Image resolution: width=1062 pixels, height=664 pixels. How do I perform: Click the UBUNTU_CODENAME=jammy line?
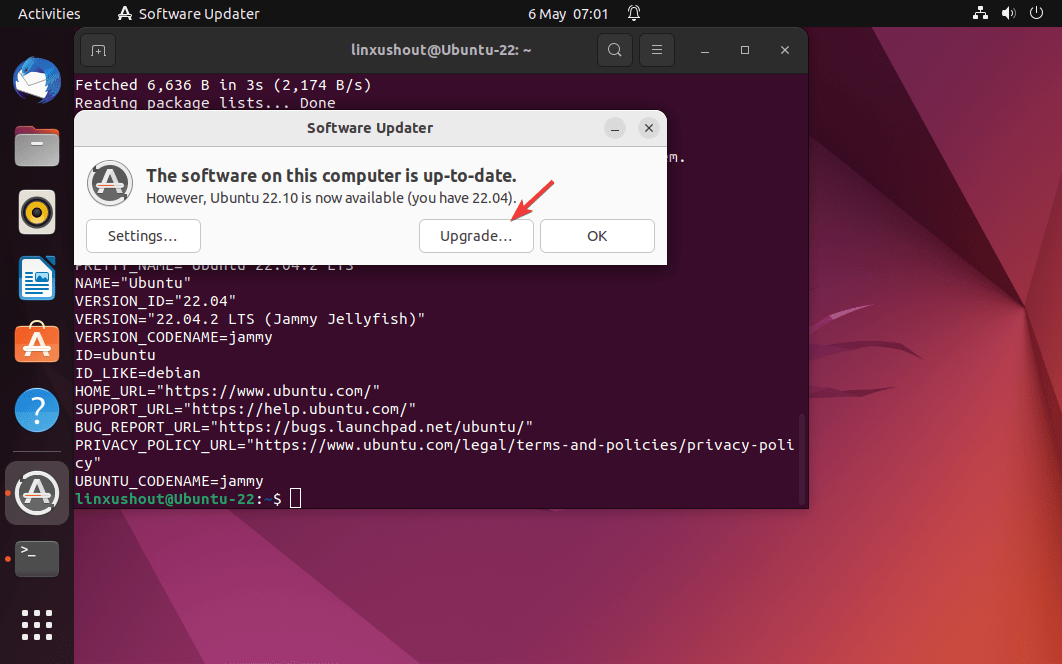click(x=169, y=481)
